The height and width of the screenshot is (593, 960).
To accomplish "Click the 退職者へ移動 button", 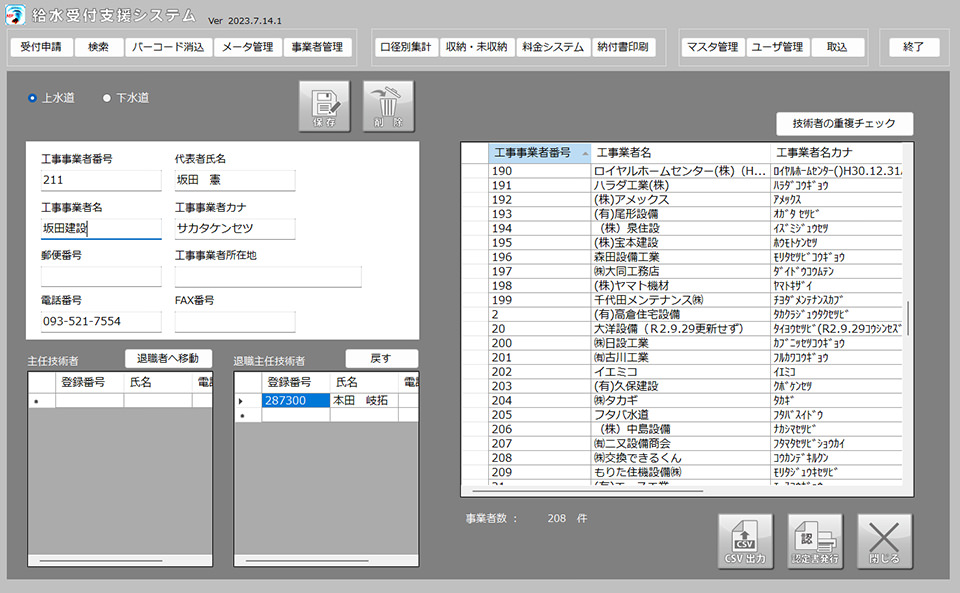I will point(168,358).
